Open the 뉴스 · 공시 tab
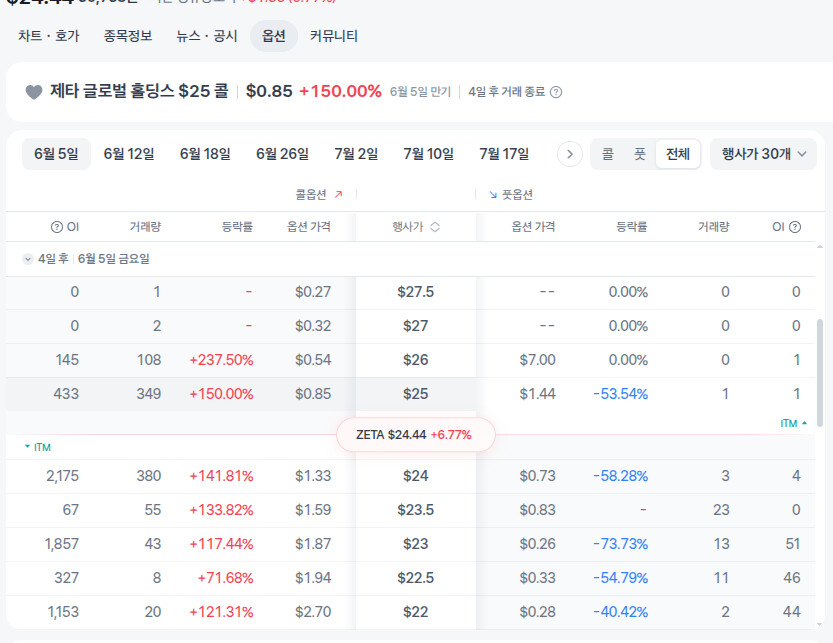The width and height of the screenshot is (833, 643). 207,36
